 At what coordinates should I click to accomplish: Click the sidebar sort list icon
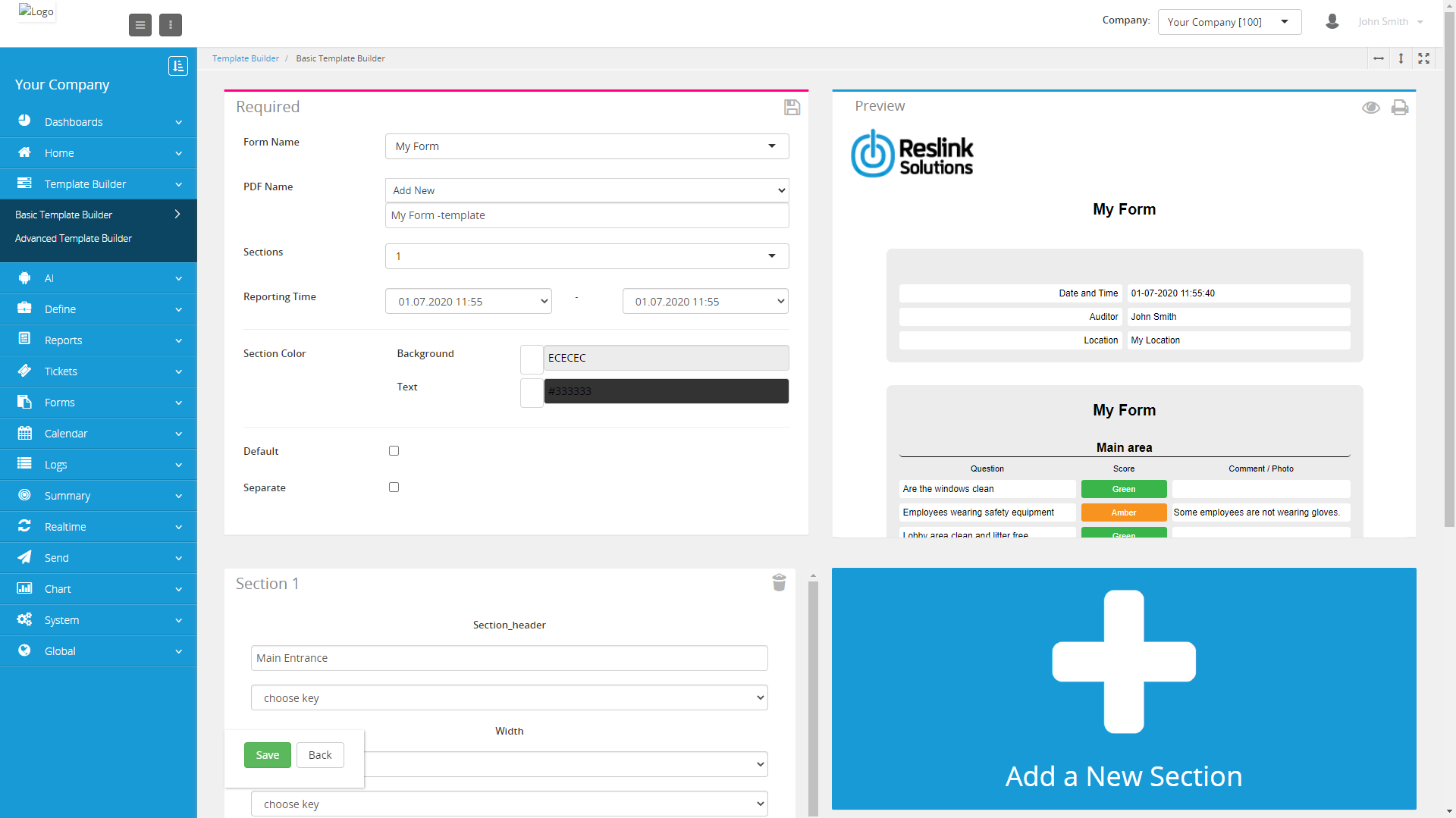177,67
